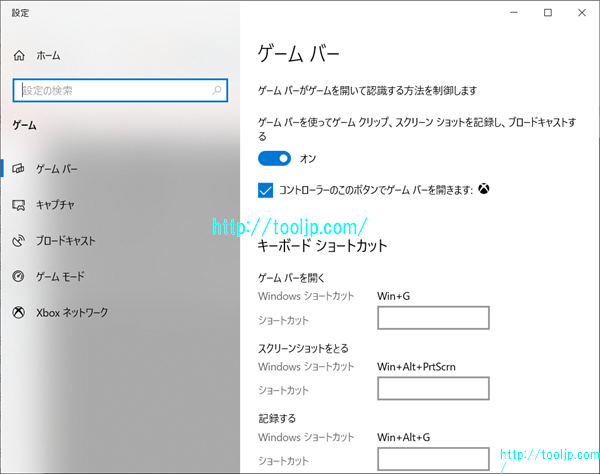
Task: Click the Game Bar sidebar icon
Action: 18,168
